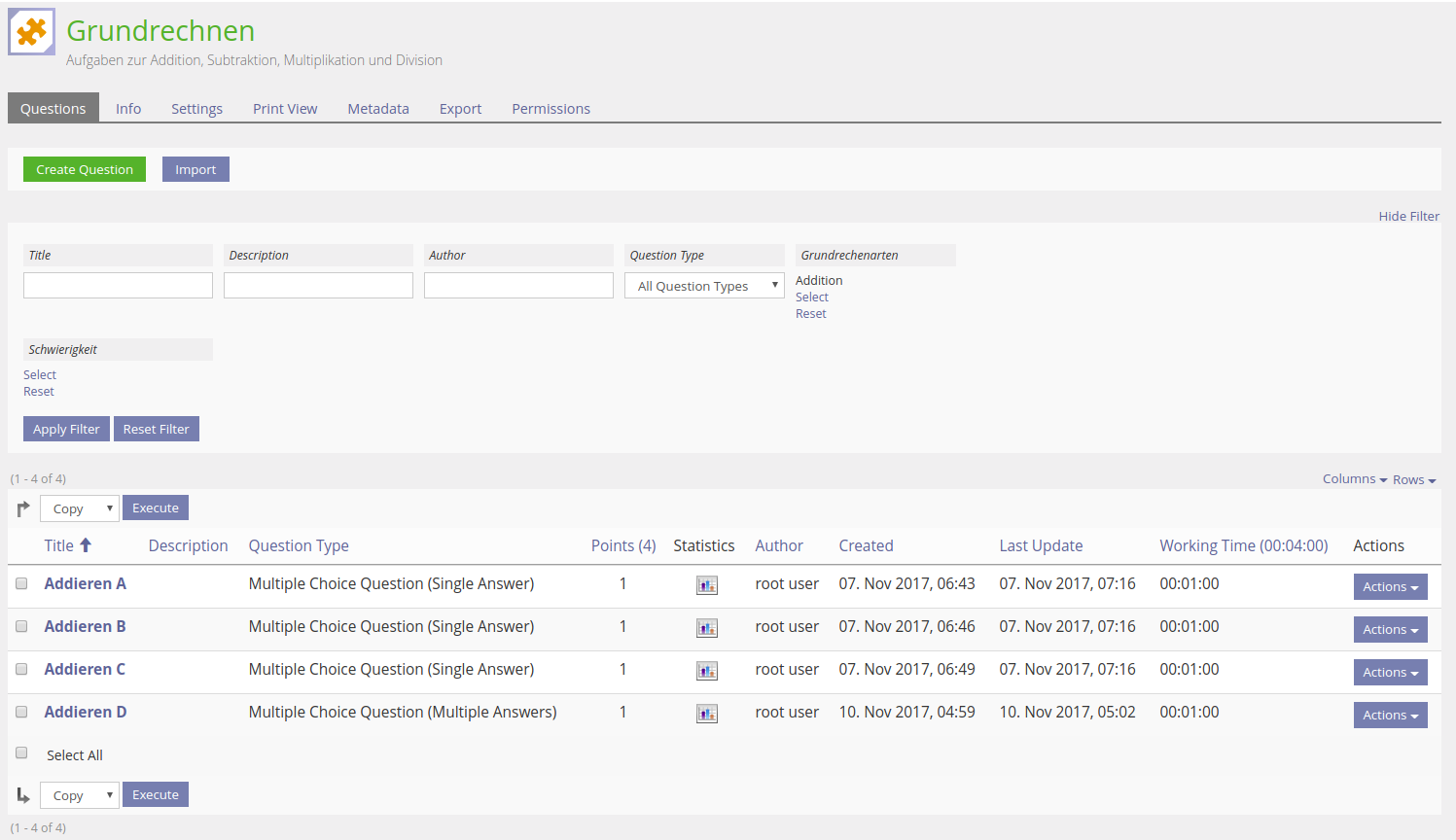Click the Hide Filter link

tap(1408, 216)
